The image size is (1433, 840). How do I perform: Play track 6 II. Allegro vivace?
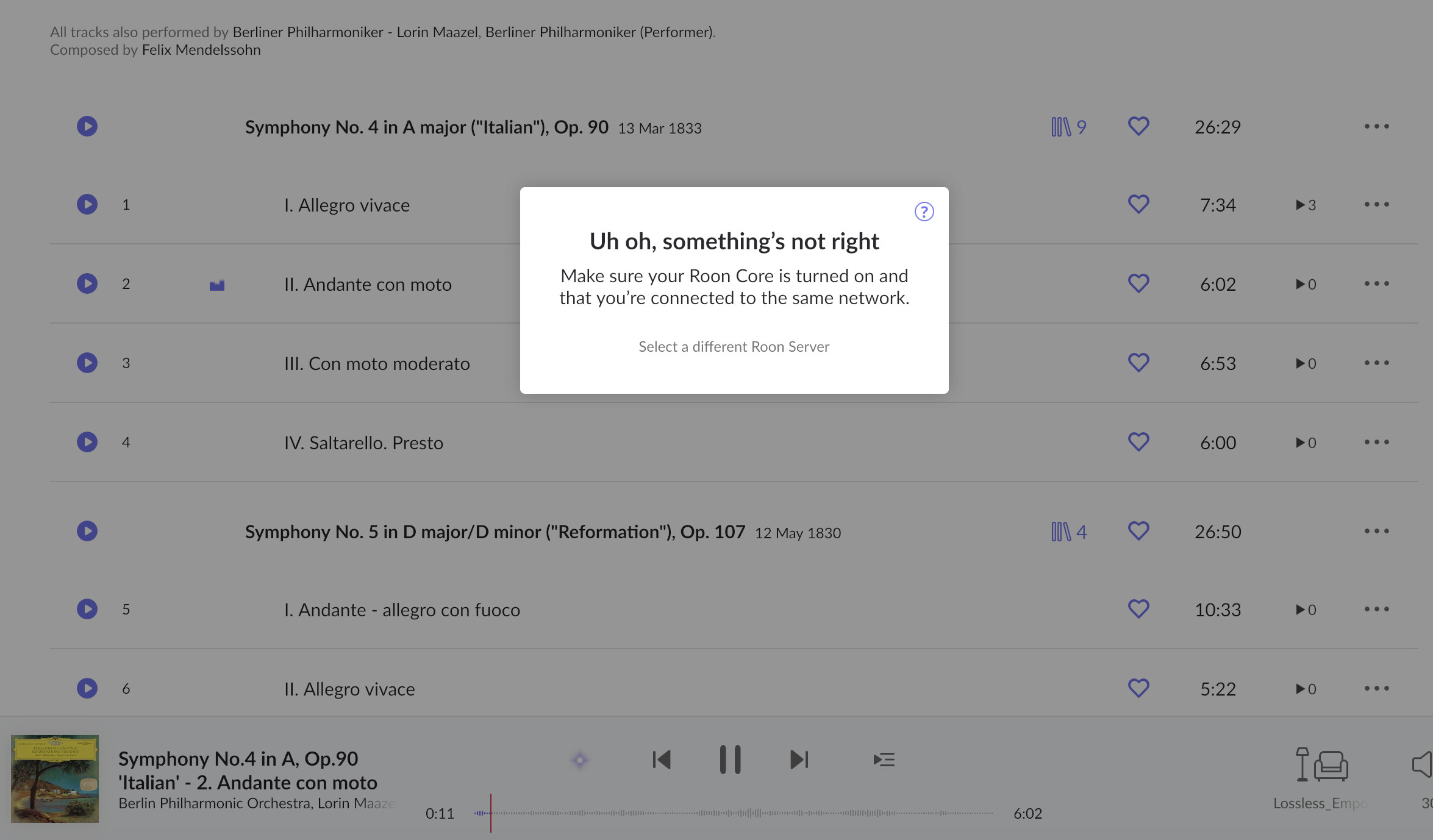click(87, 688)
